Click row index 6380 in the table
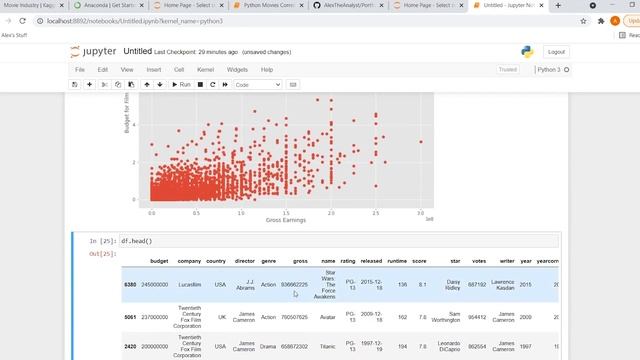This screenshot has height=360, width=640. click(130, 284)
